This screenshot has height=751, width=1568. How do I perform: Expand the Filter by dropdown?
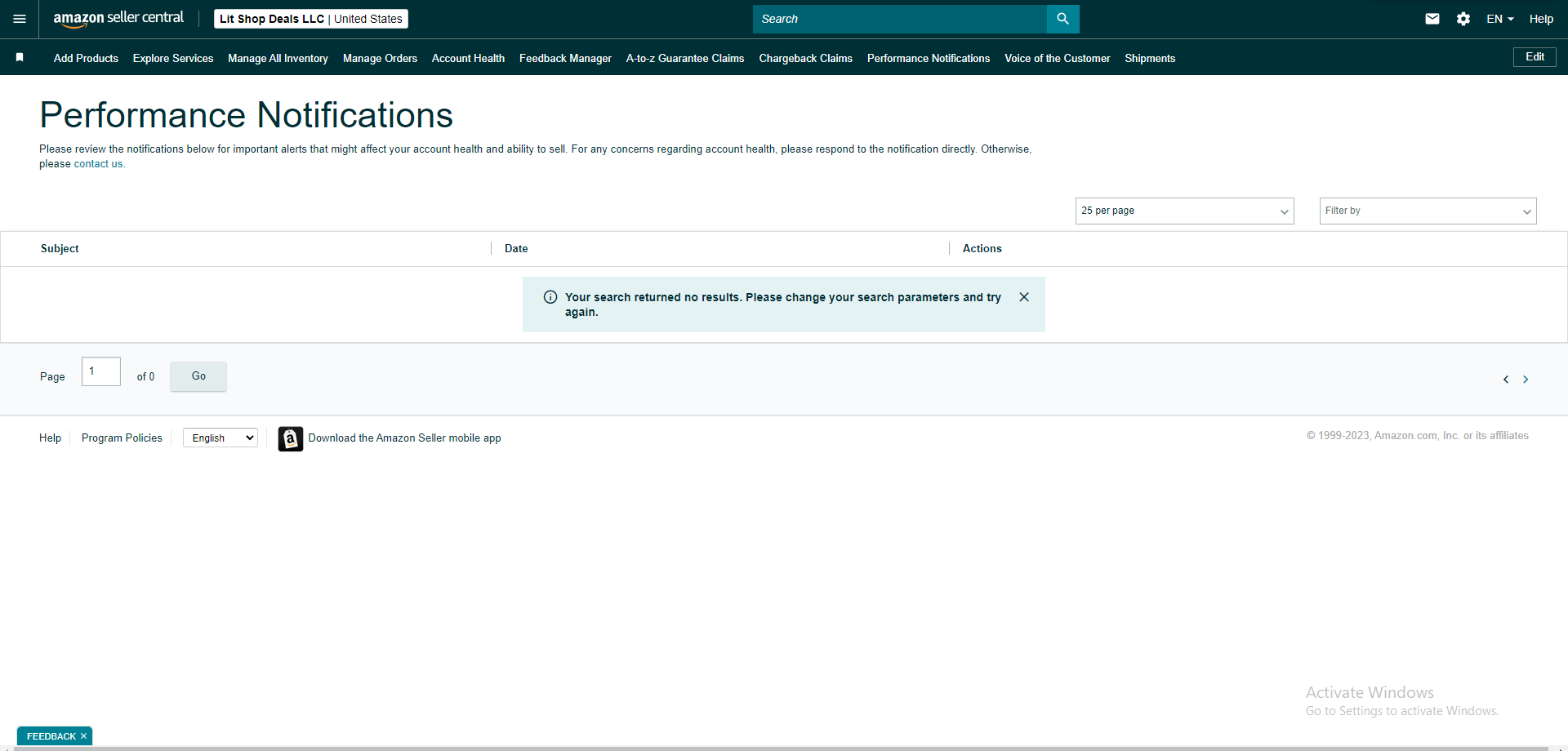coord(1428,211)
